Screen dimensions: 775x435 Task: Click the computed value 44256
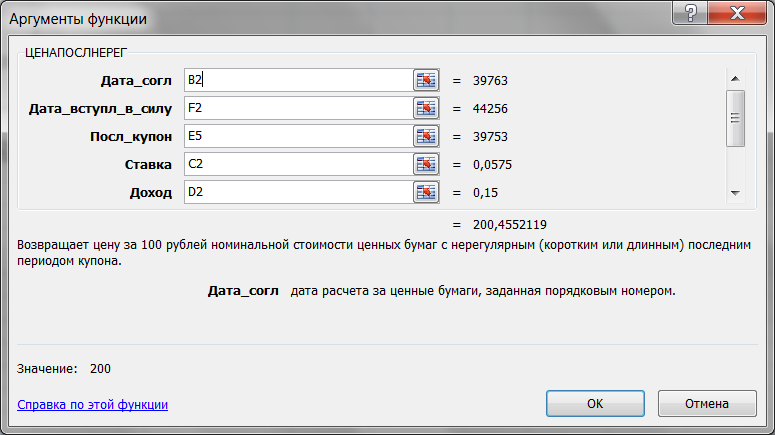pyautogui.click(x=490, y=109)
